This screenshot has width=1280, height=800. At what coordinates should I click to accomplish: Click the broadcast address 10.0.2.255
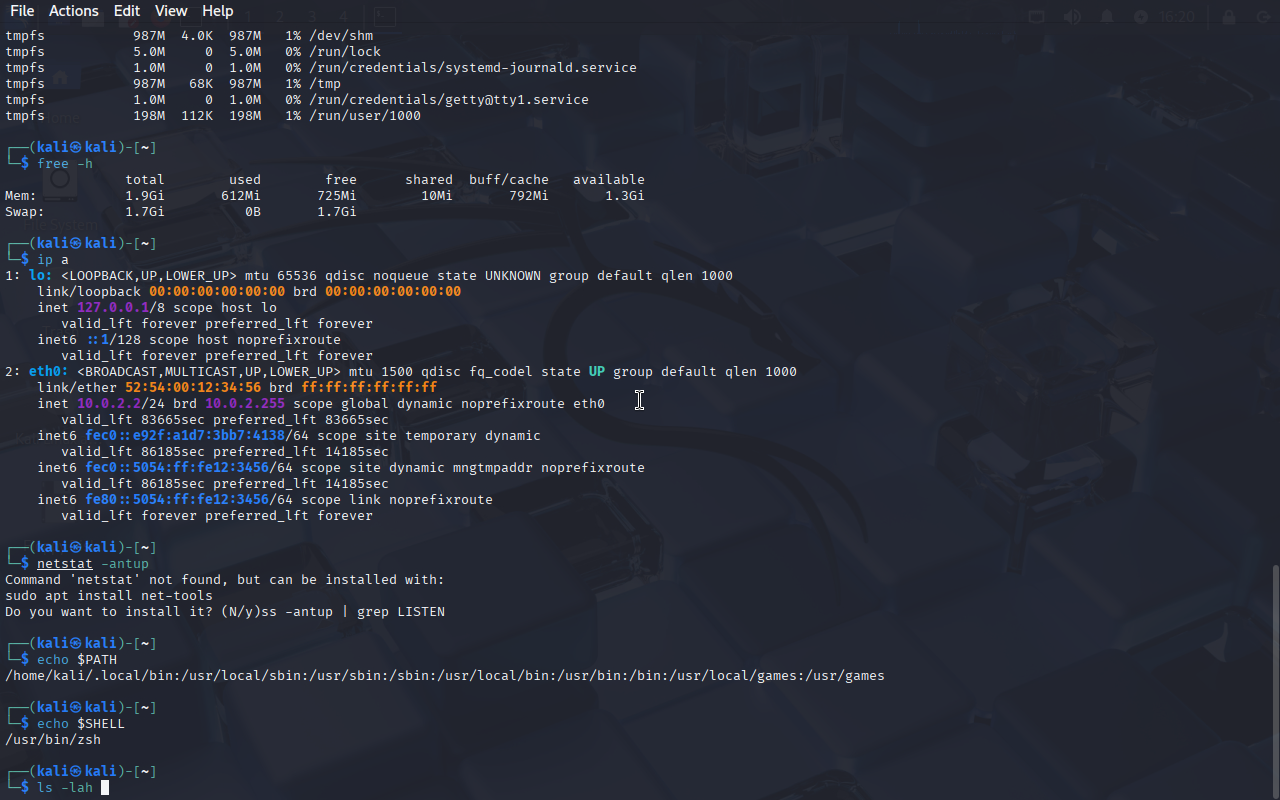pyautogui.click(x=245, y=404)
